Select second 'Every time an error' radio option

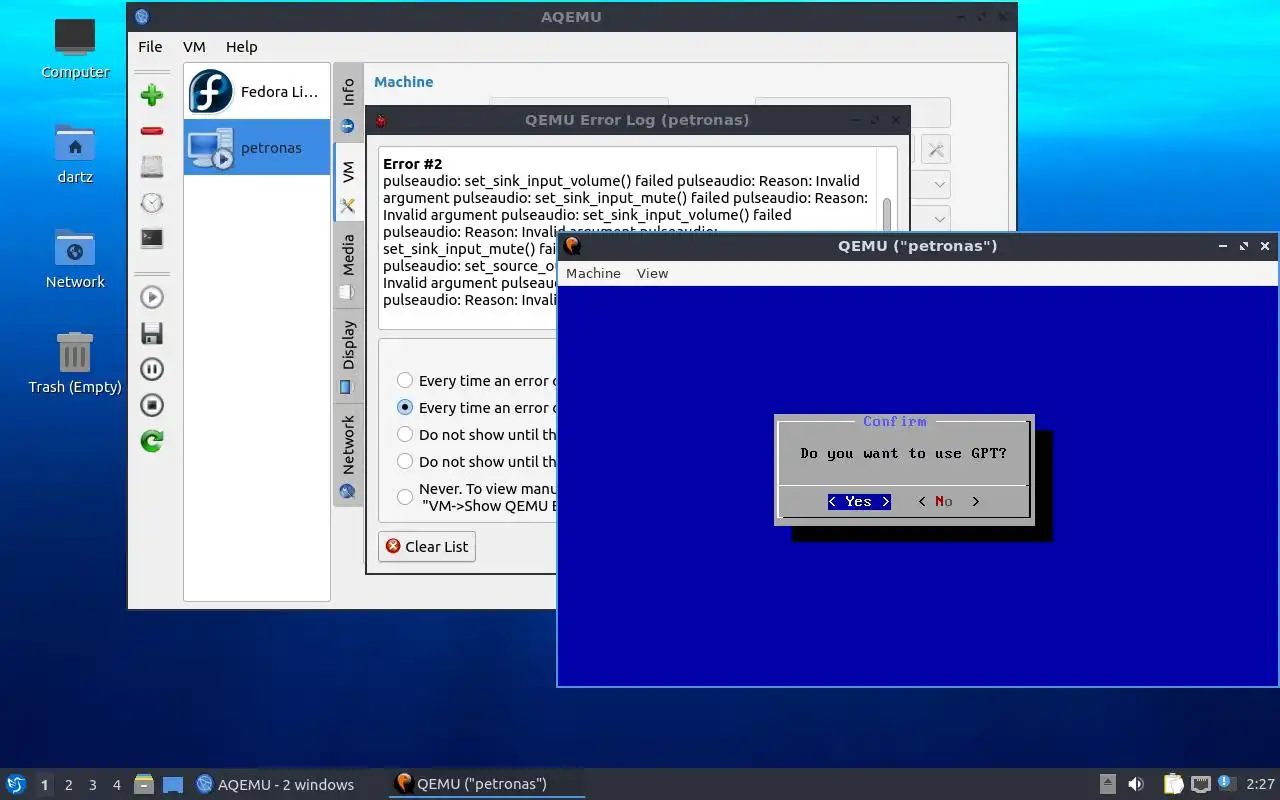[x=405, y=407]
